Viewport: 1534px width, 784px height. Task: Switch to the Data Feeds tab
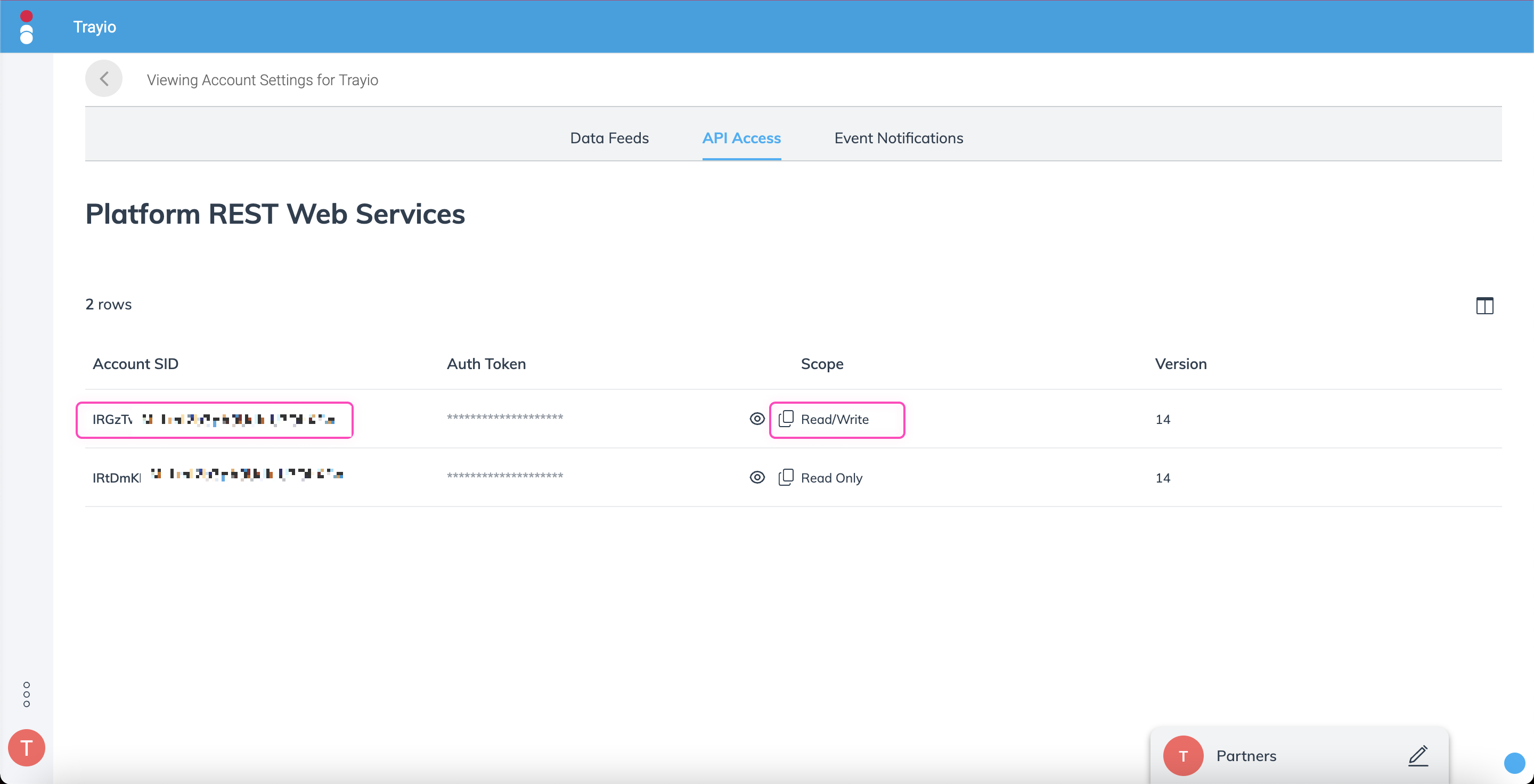click(609, 138)
